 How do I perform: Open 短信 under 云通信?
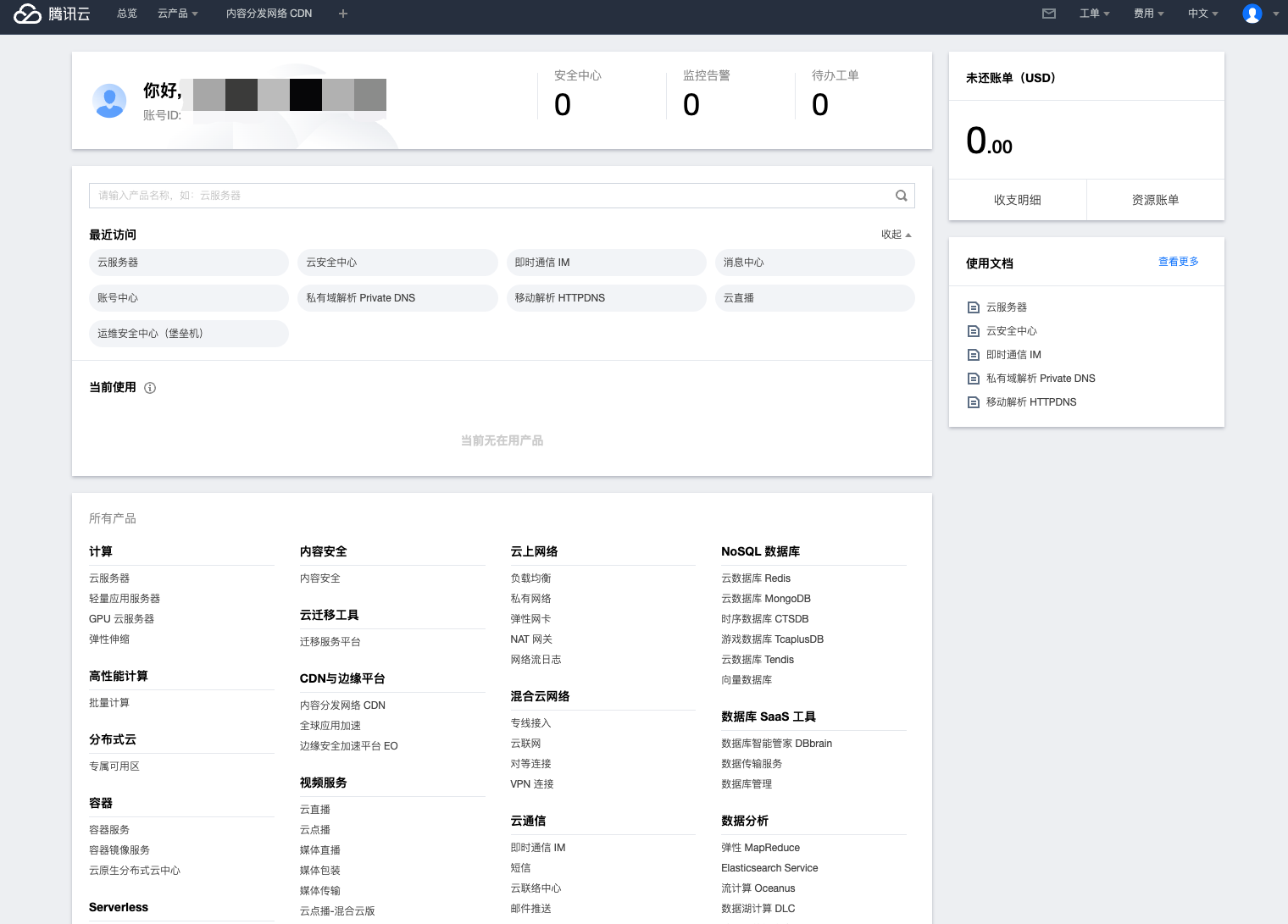[x=521, y=868]
